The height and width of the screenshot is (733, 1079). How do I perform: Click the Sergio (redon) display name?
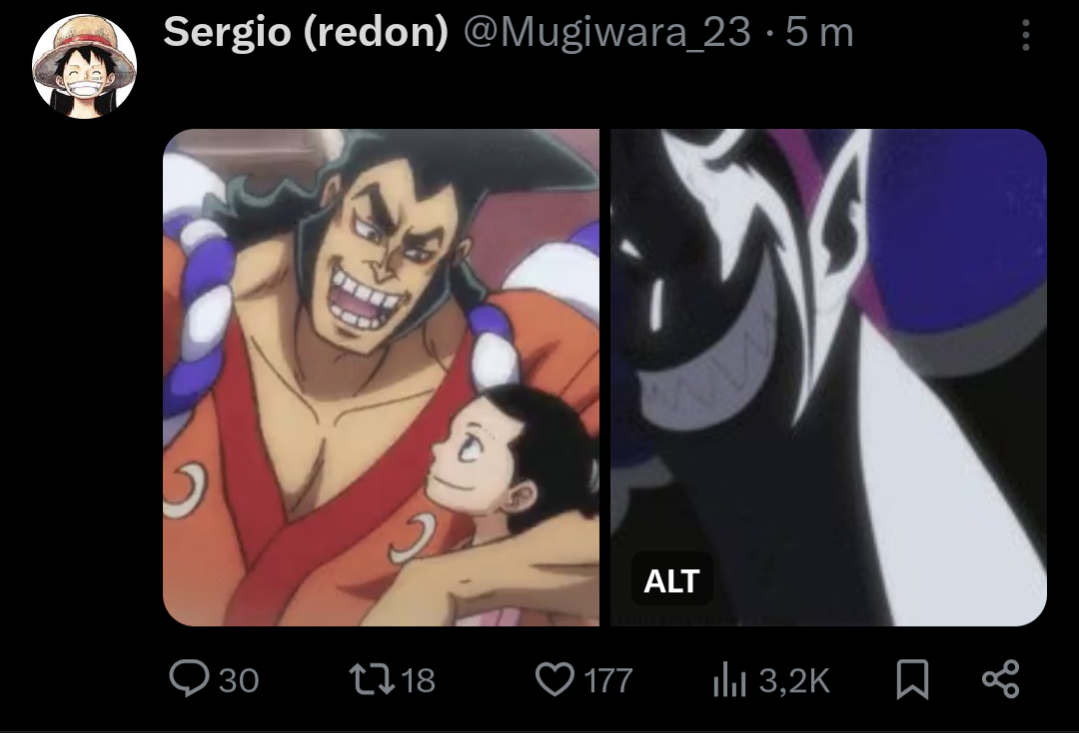click(306, 32)
